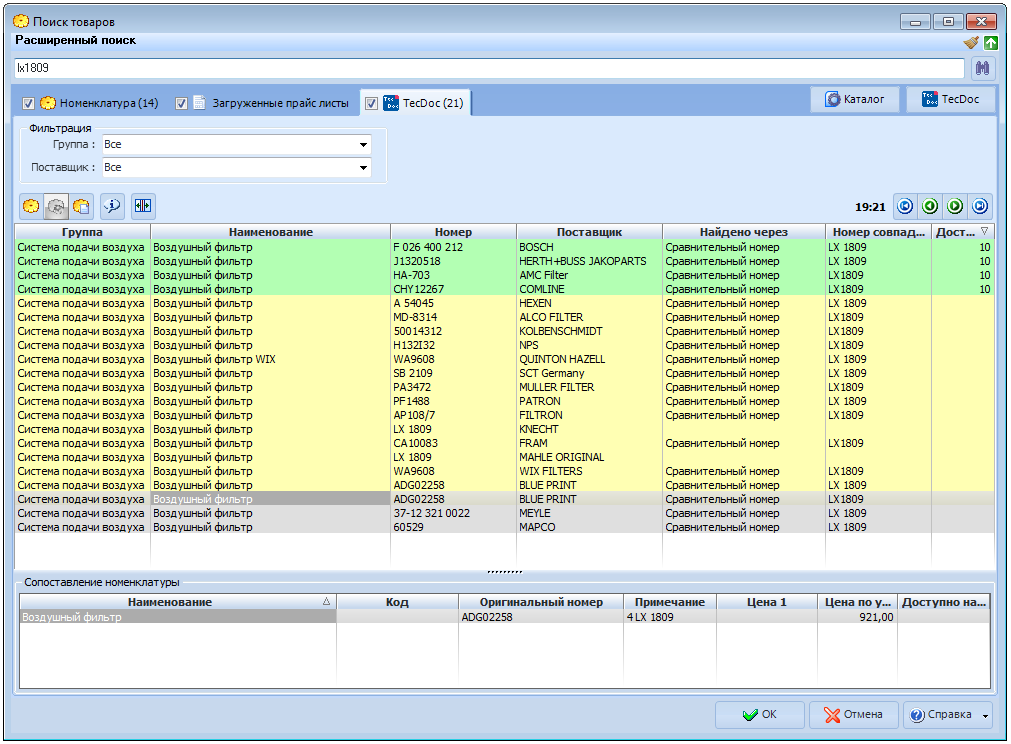Click the info speech-bubble toolbar icon
The image size is (1011, 744).
tap(112, 206)
